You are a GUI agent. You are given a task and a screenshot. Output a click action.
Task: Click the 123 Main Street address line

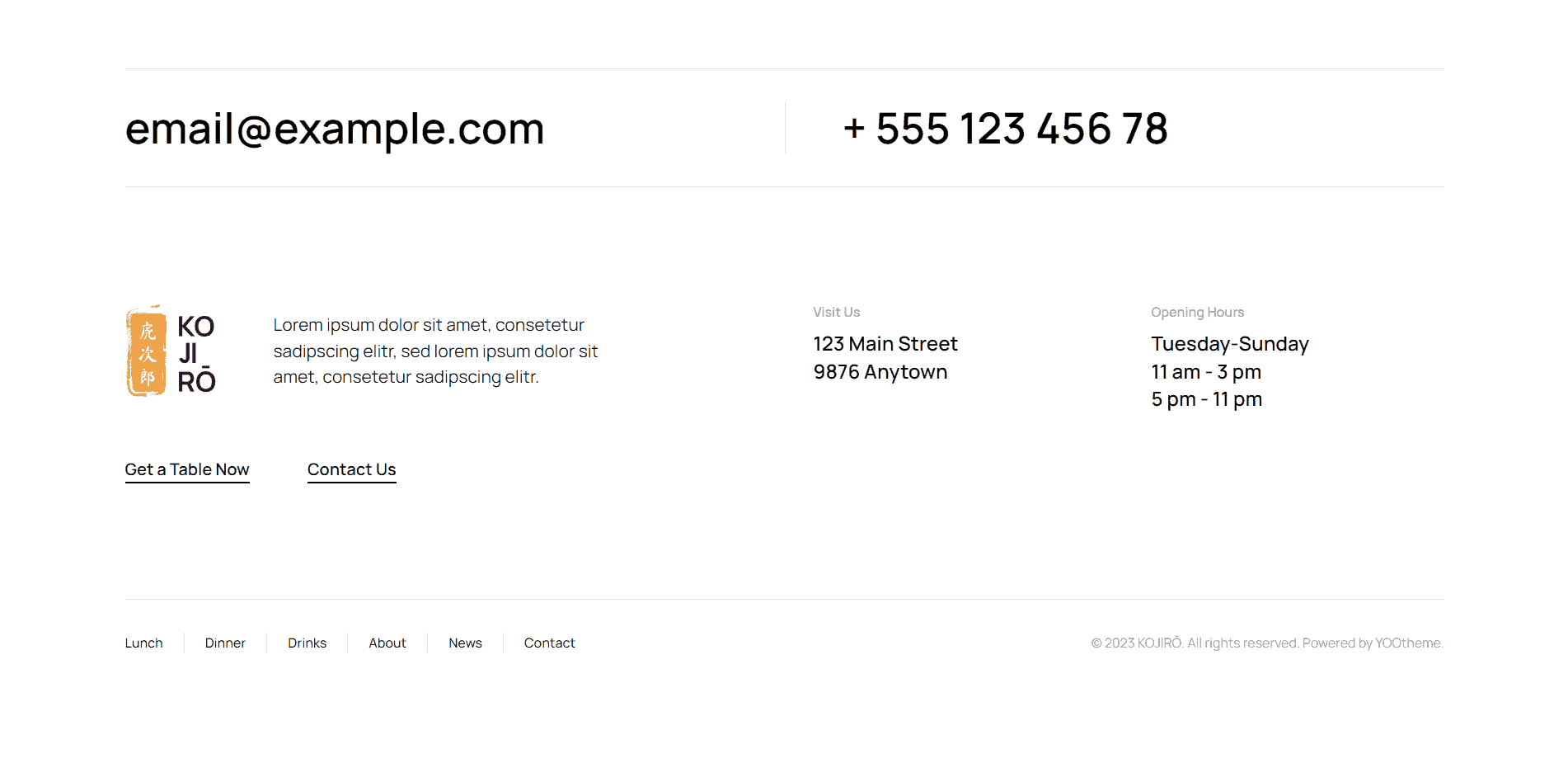(x=885, y=344)
